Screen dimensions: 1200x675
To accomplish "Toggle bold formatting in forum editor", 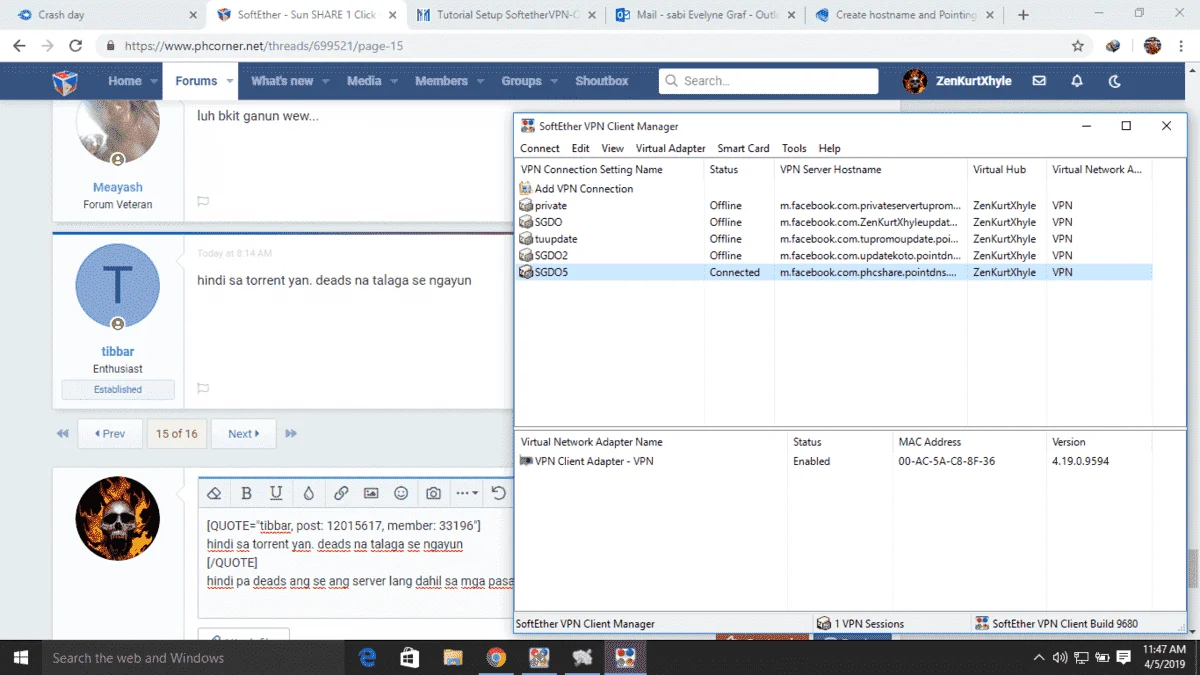I will 246,493.
